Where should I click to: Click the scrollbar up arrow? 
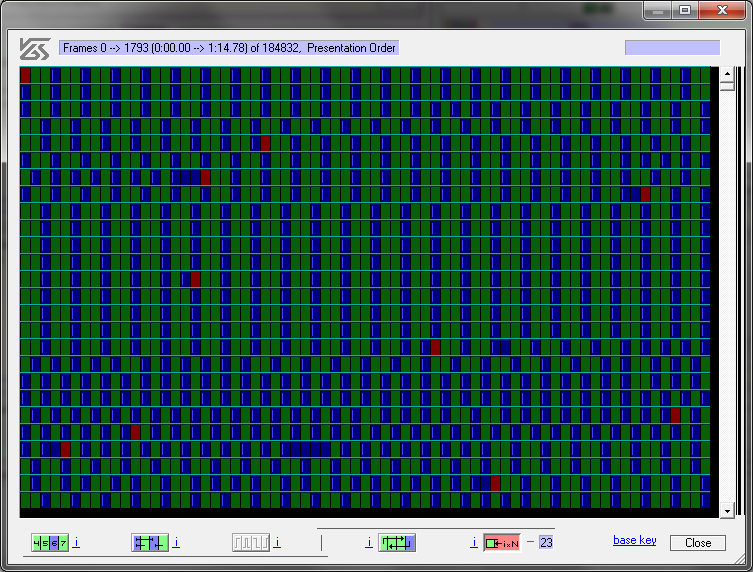727,73
